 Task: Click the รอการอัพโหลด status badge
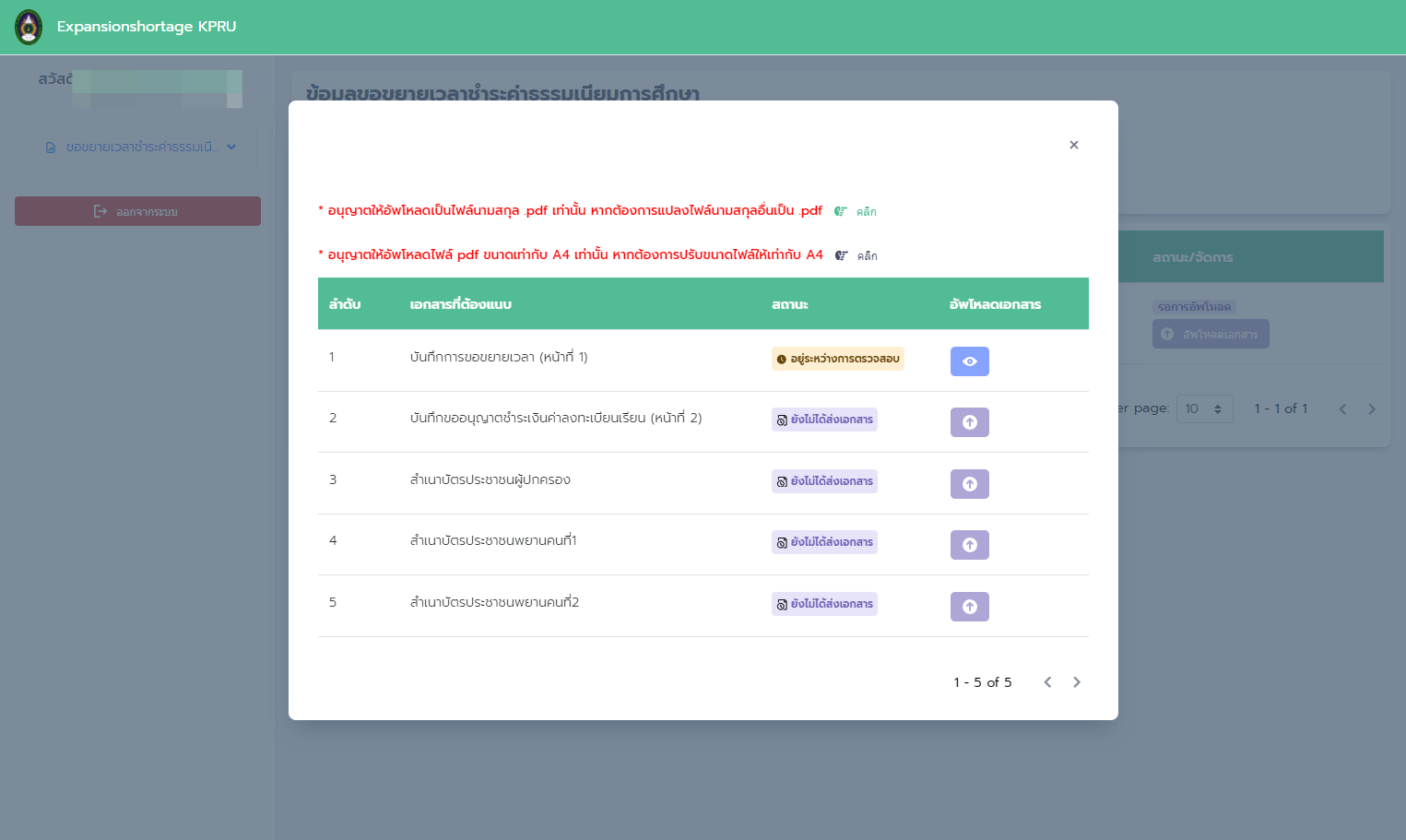pyautogui.click(x=1194, y=307)
